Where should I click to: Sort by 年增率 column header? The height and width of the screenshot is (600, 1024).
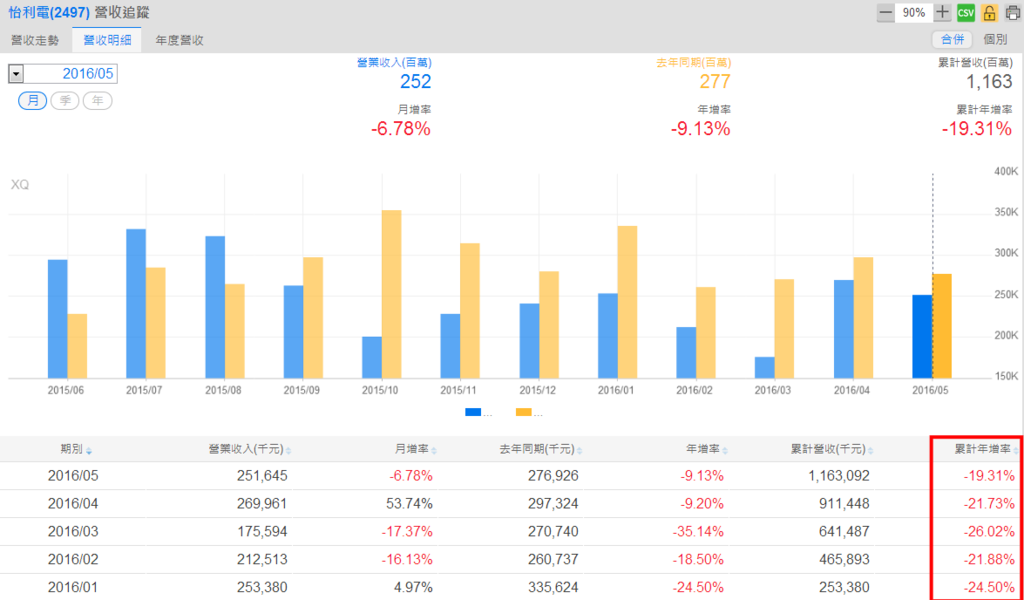(707, 449)
